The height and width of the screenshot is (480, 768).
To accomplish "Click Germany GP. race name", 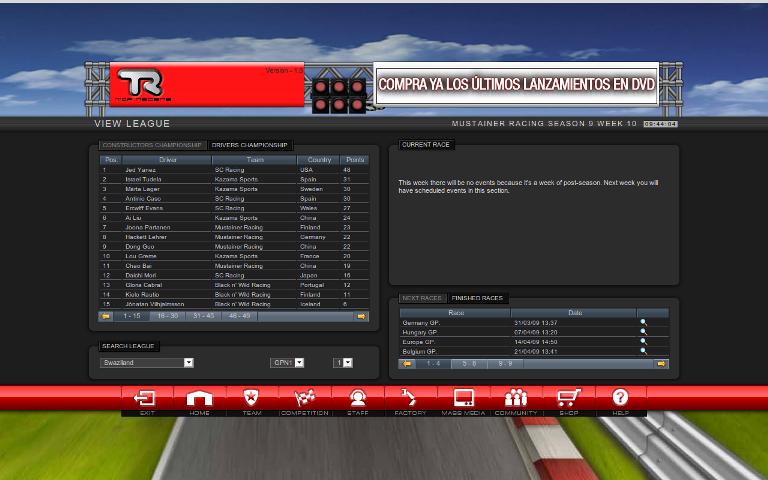I will [421, 323].
